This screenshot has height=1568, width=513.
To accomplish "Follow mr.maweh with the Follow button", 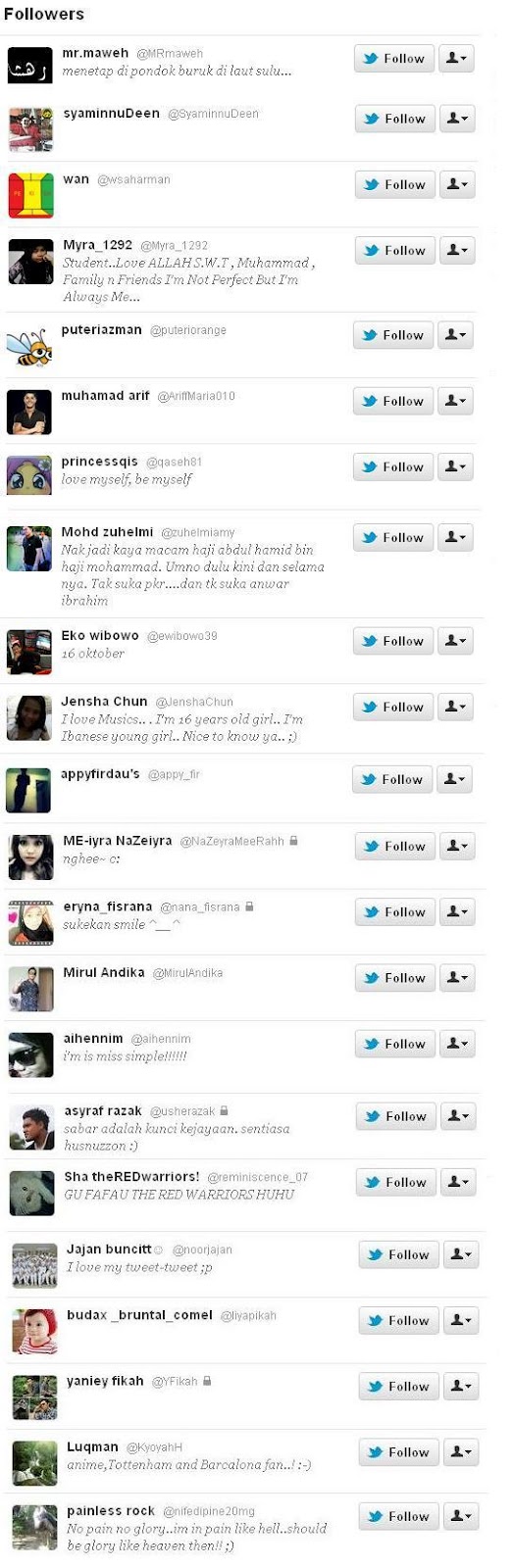I will (x=393, y=59).
